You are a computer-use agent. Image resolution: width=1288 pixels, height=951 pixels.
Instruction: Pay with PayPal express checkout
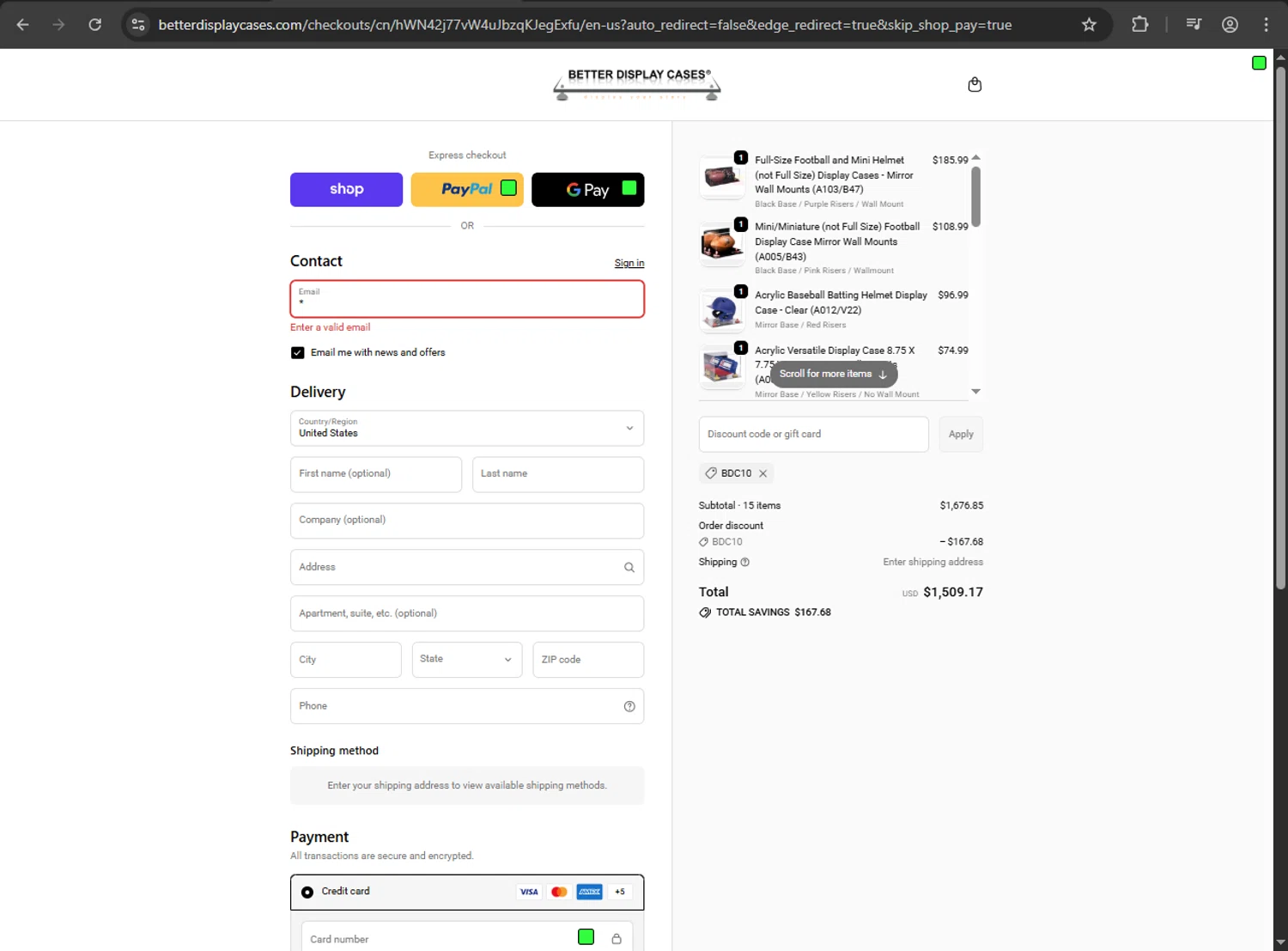pyautogui.click(x=467, y=190)
